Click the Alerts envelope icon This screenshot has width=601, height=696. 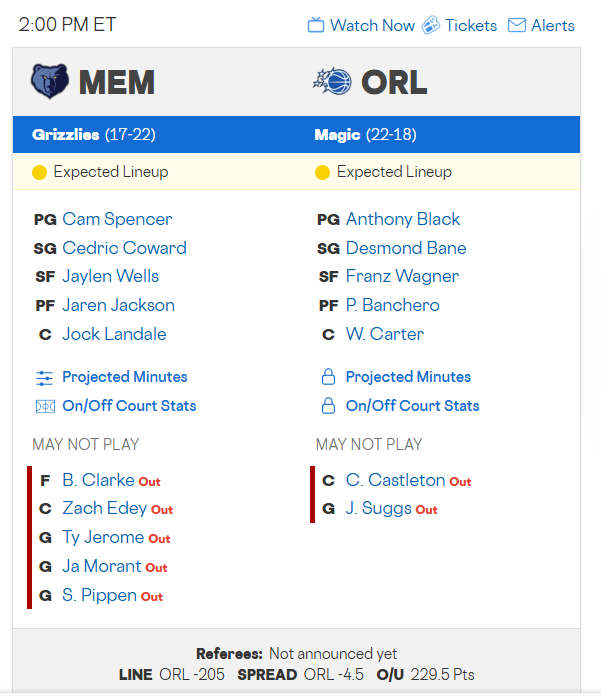coord(517,26)
